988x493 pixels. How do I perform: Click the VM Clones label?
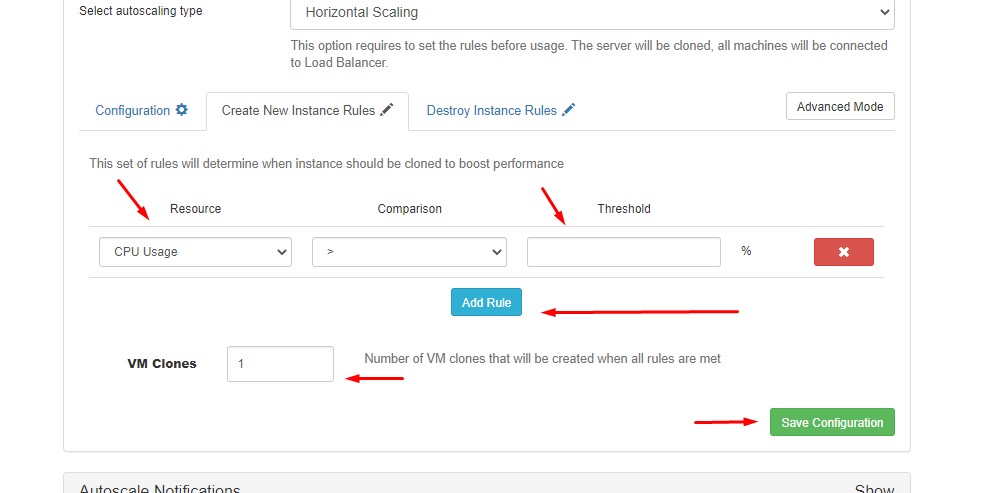pos(162,364)
